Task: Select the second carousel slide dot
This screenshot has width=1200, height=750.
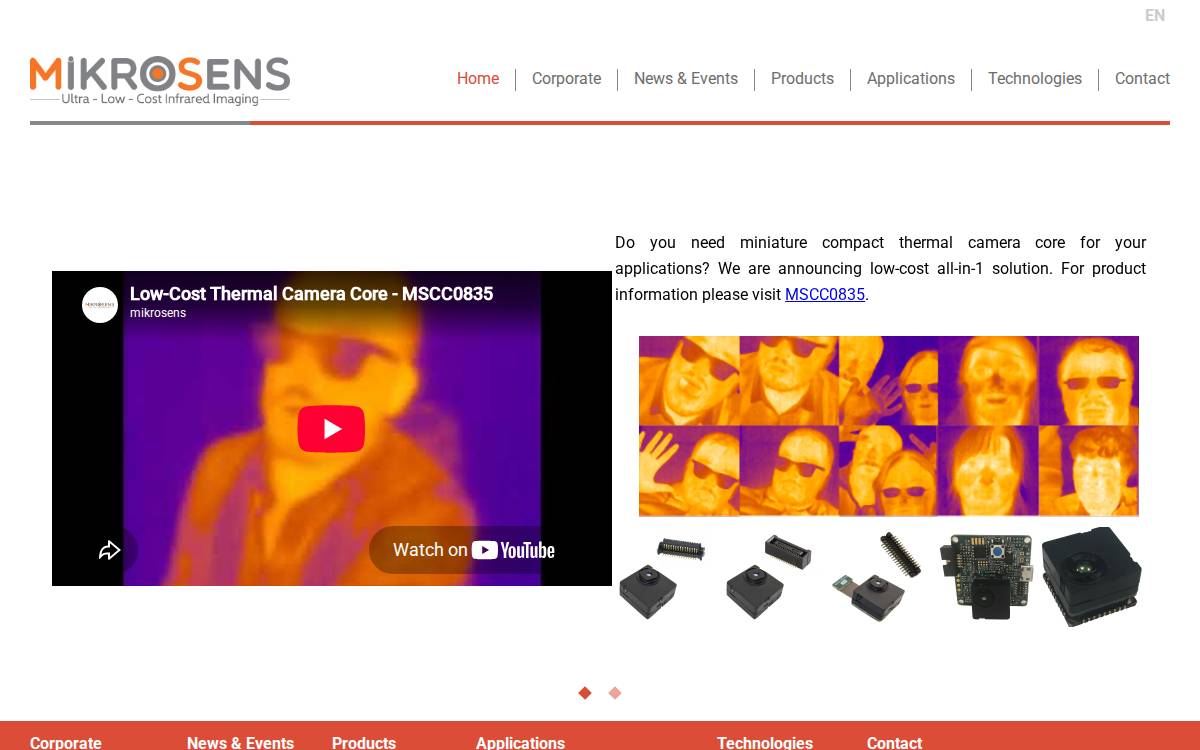Action: [x=615, y=693]
